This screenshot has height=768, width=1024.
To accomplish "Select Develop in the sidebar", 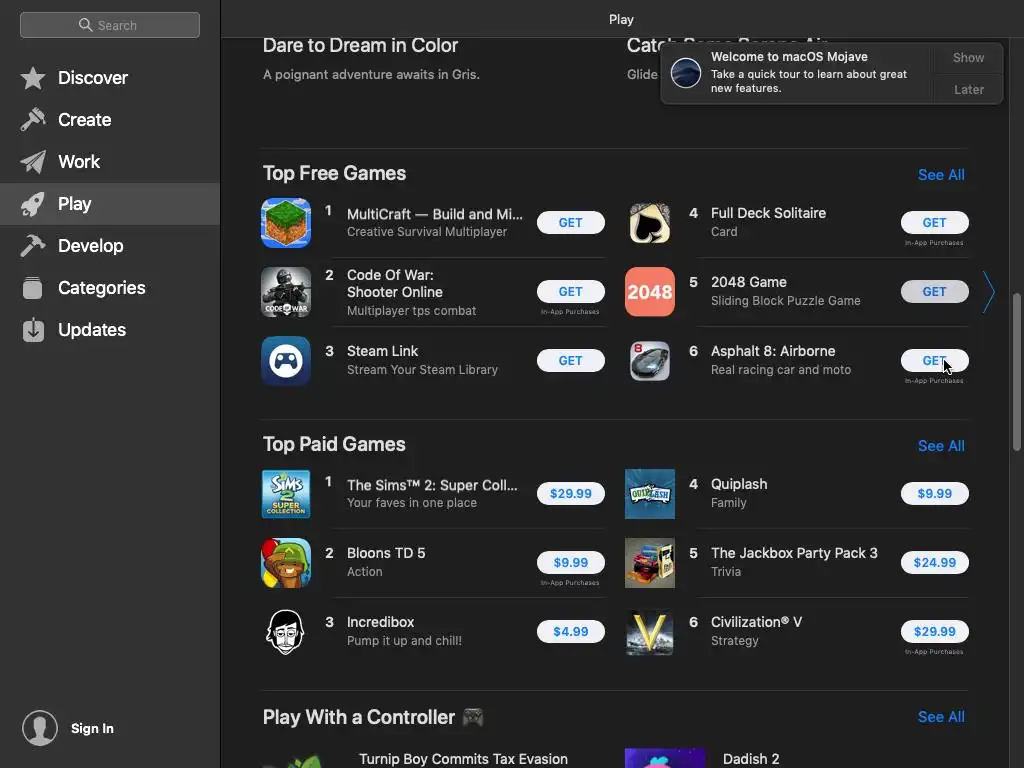I will [110, 246].
